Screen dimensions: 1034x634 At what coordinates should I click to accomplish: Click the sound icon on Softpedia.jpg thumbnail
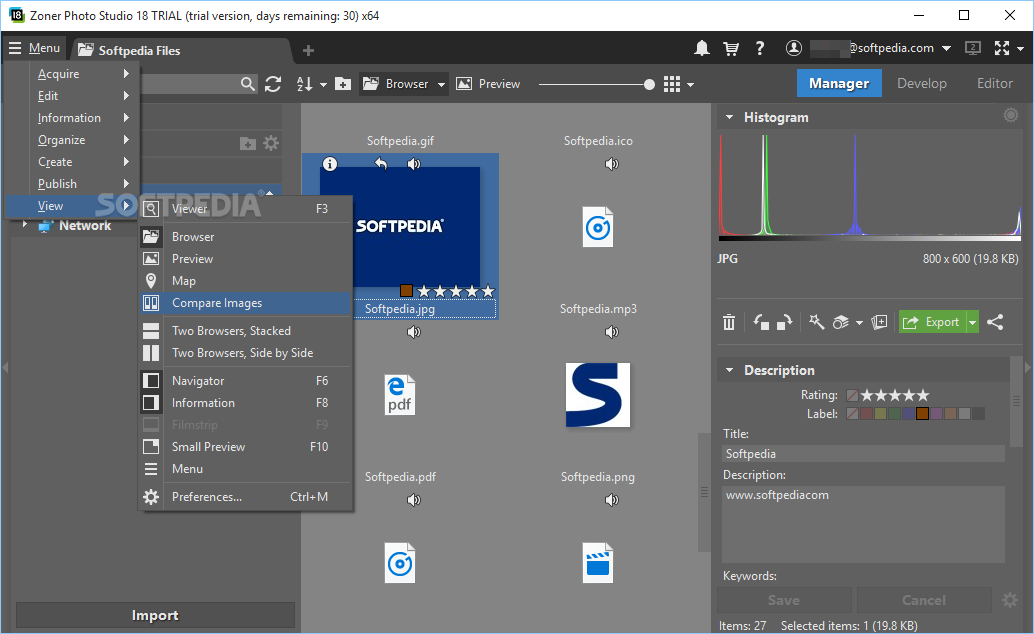[413, 164]
